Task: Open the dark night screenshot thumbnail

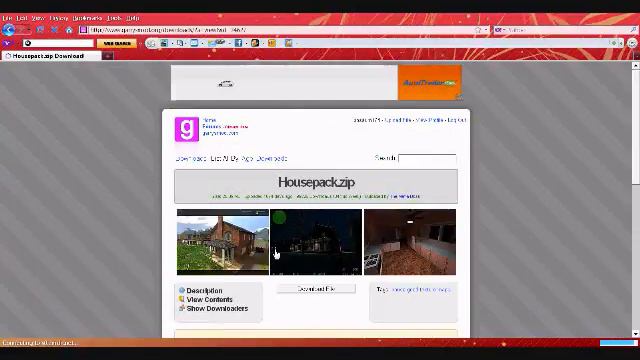Action: pos(316,242)
